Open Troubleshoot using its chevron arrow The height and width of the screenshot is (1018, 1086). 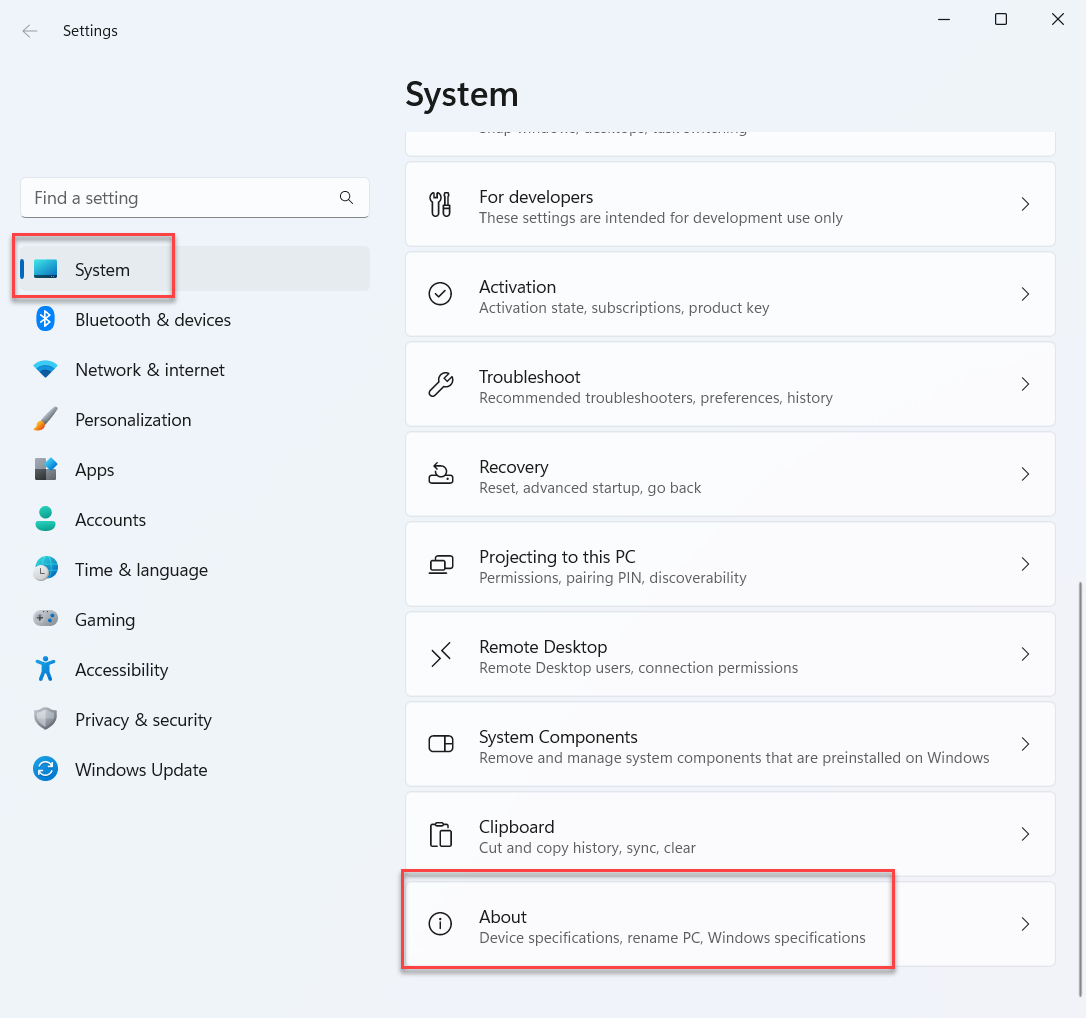[x=1026, y=384]
